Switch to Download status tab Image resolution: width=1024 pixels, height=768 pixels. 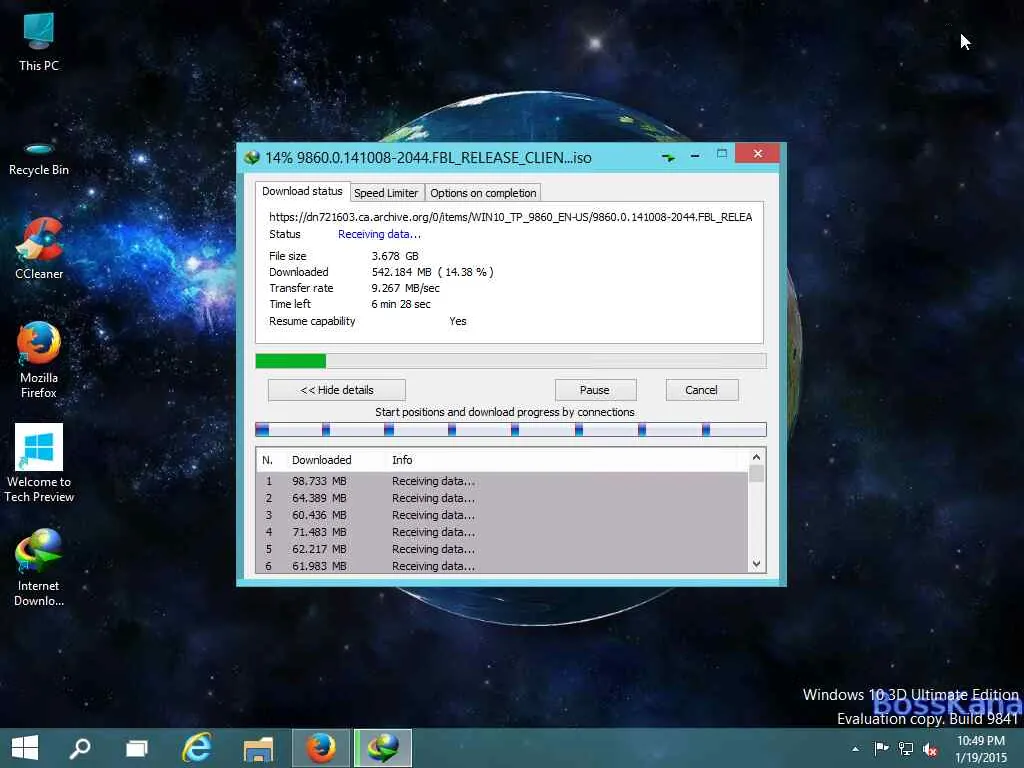[x=302, y=191]
